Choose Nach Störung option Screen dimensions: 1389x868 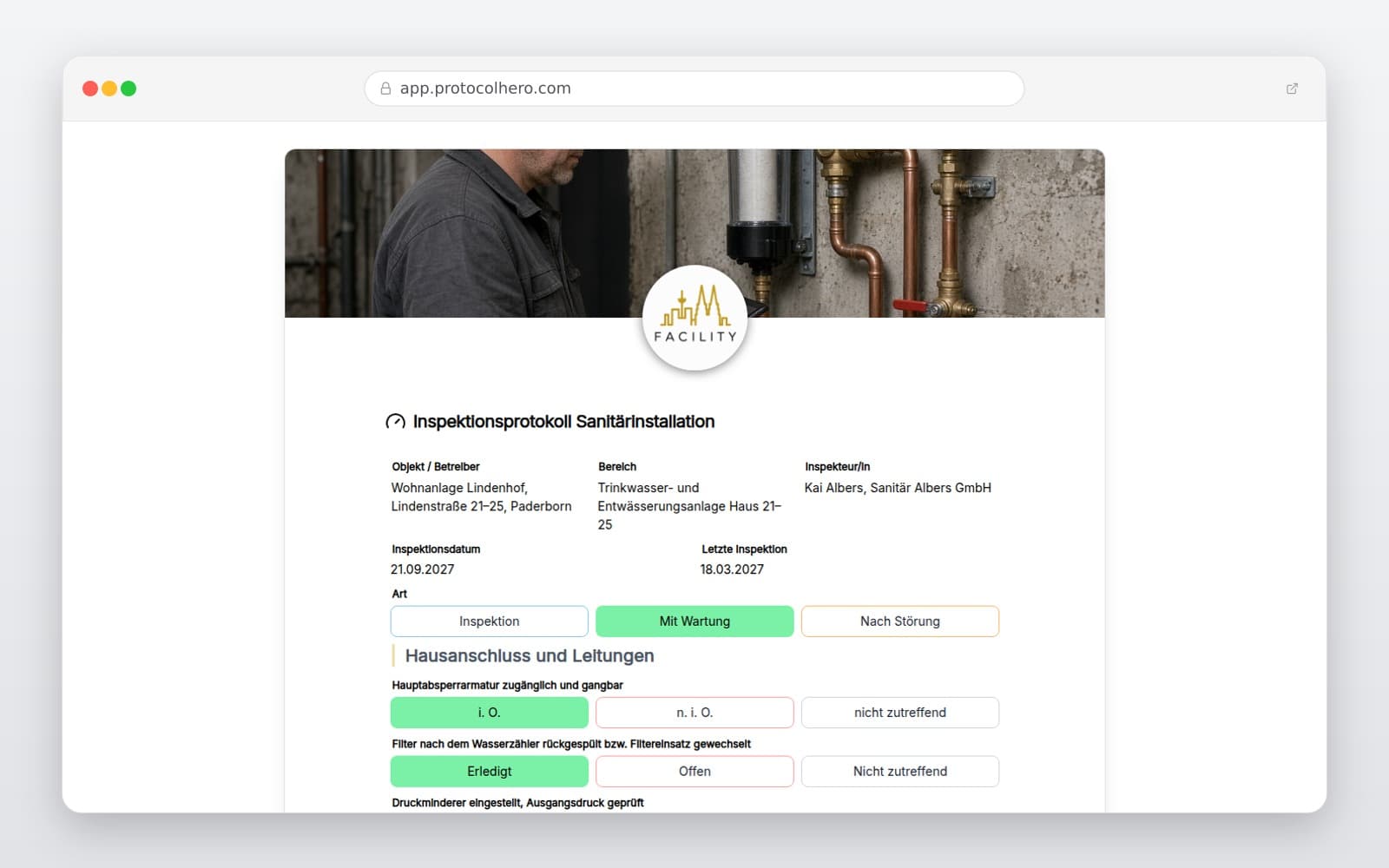tap(900, 621)
